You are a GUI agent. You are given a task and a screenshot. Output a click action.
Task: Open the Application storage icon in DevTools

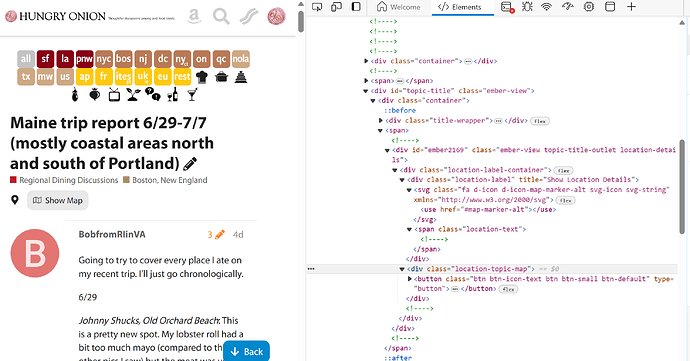point(610,7)
